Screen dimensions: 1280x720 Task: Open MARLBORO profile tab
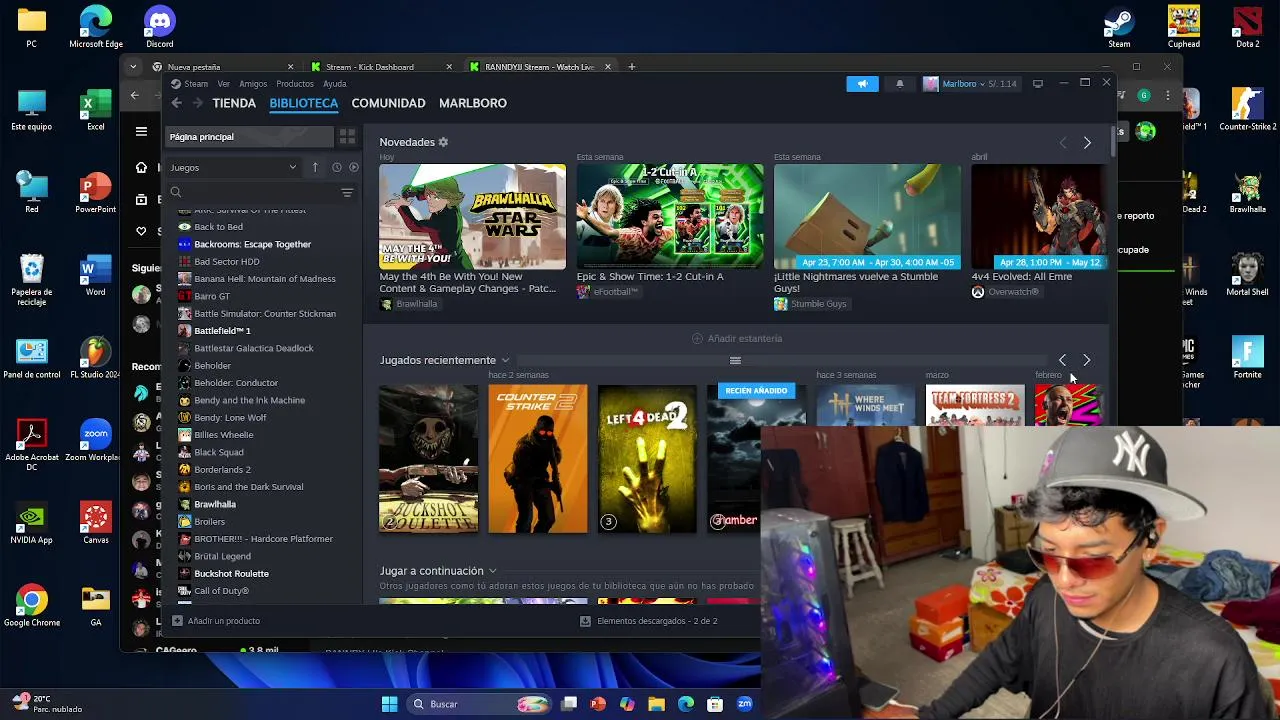pos(473,103)
